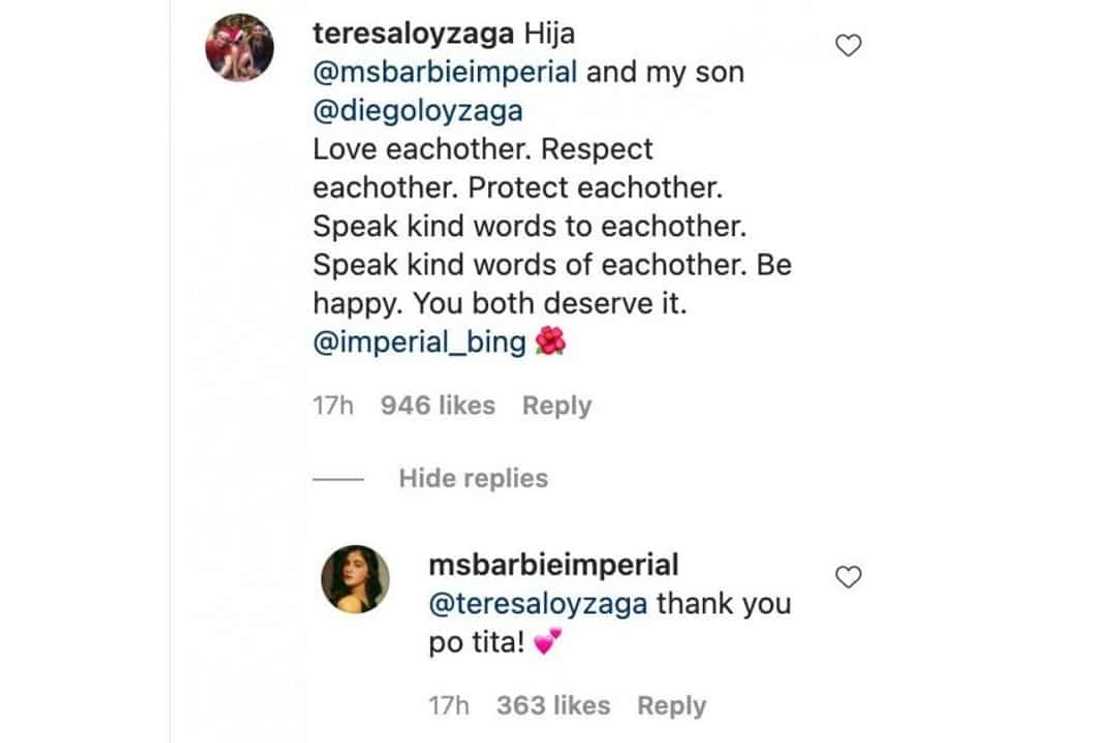Open the bold teresaloyzaga username above comment
The image size is (1120, 743).
pyautogui.click(x=414, y=34)
